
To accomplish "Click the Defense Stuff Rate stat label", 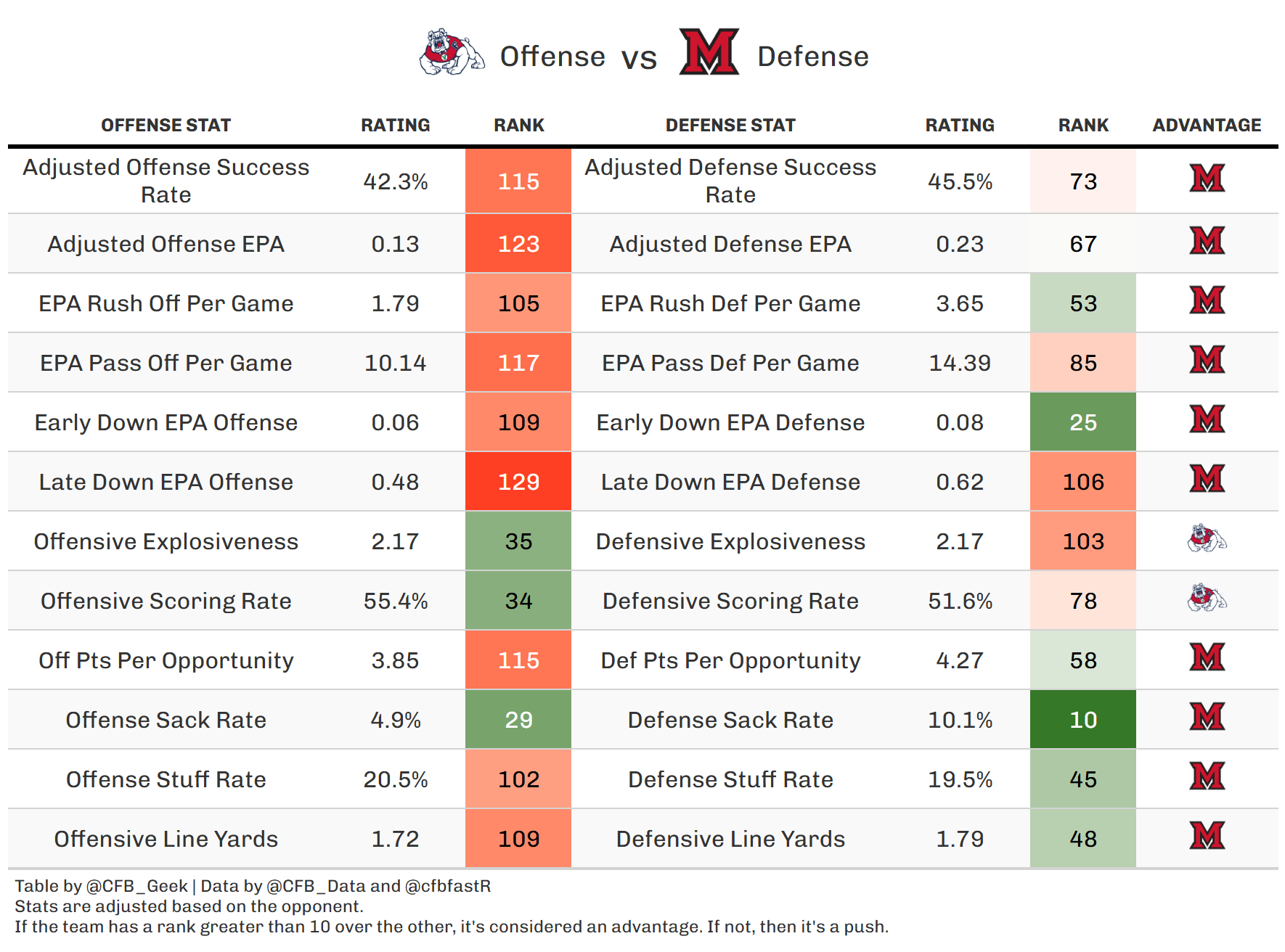I will point(730,779).
